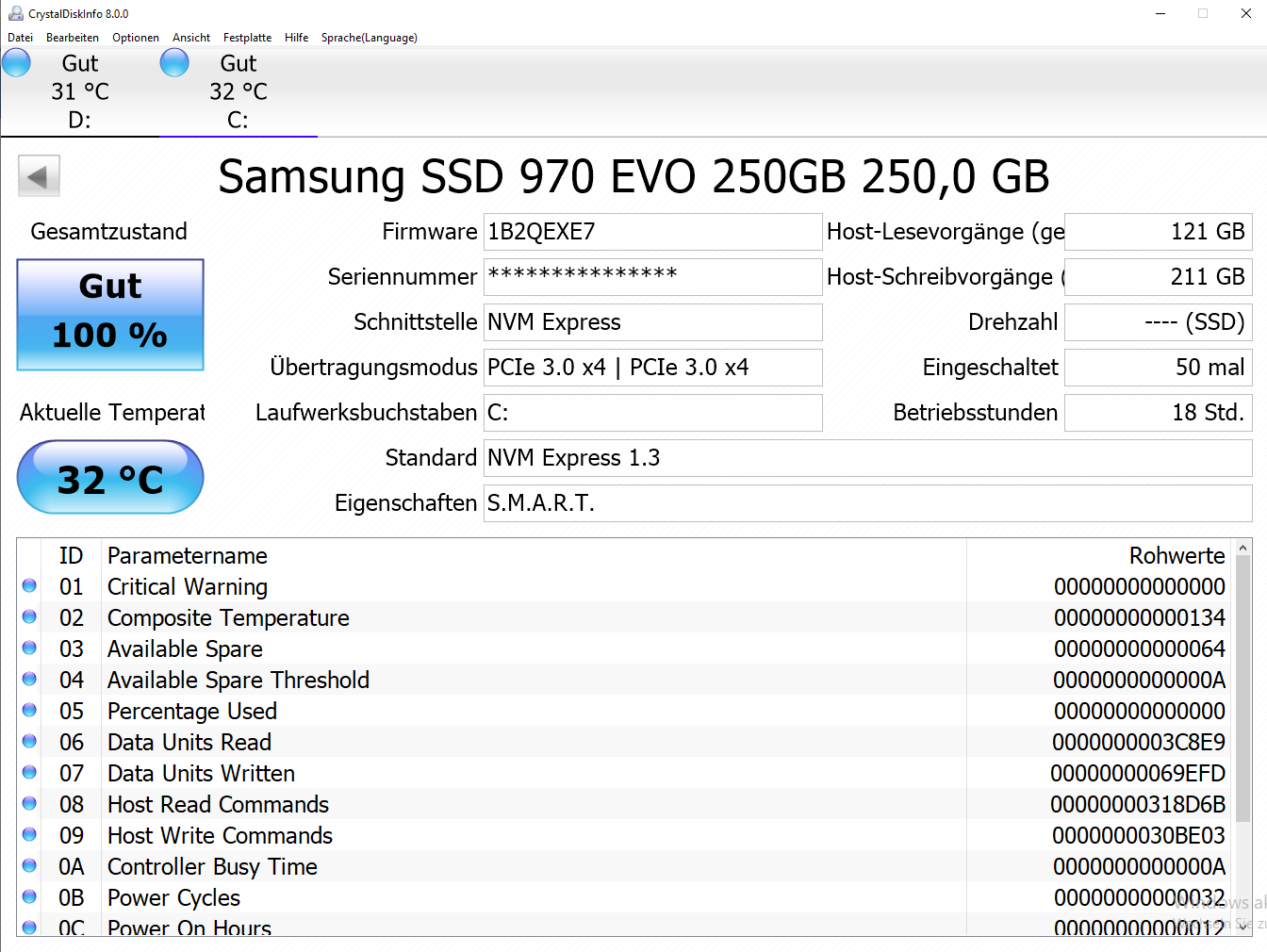Click the previous disk arrow button
This screenshot has height=952, width=1267.
[x=39, y=175]
